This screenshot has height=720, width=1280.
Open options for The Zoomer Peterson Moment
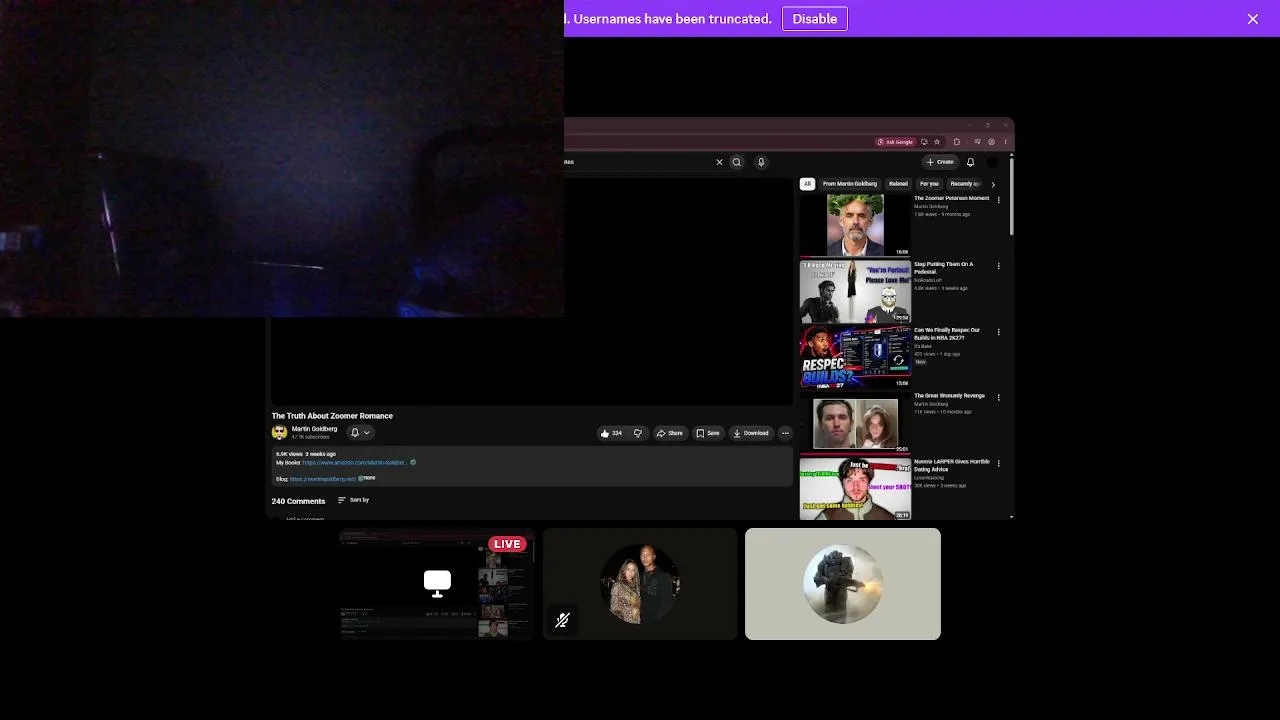coord(998,200)
